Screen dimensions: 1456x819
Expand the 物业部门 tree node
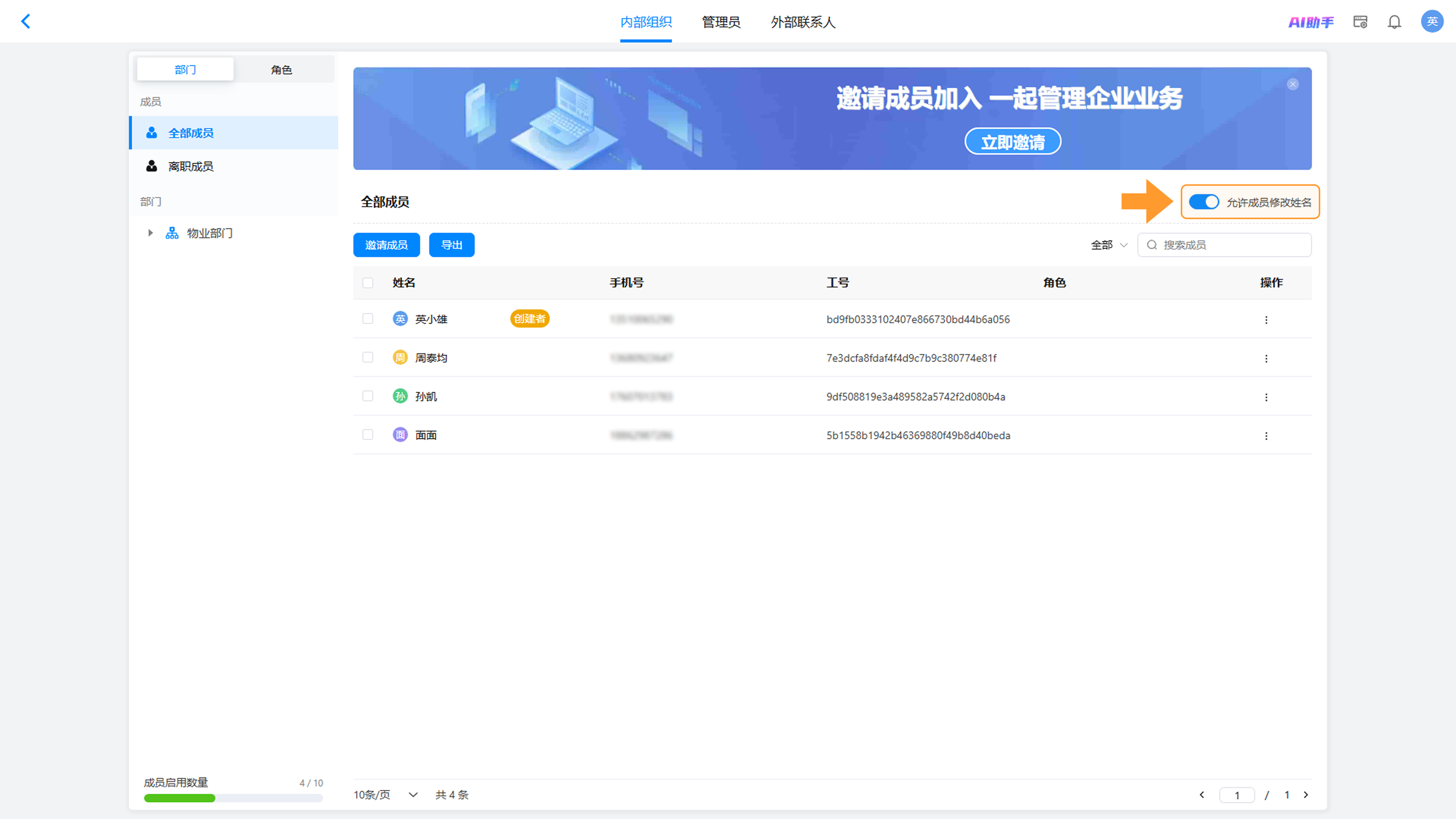(x=151, y=233)
